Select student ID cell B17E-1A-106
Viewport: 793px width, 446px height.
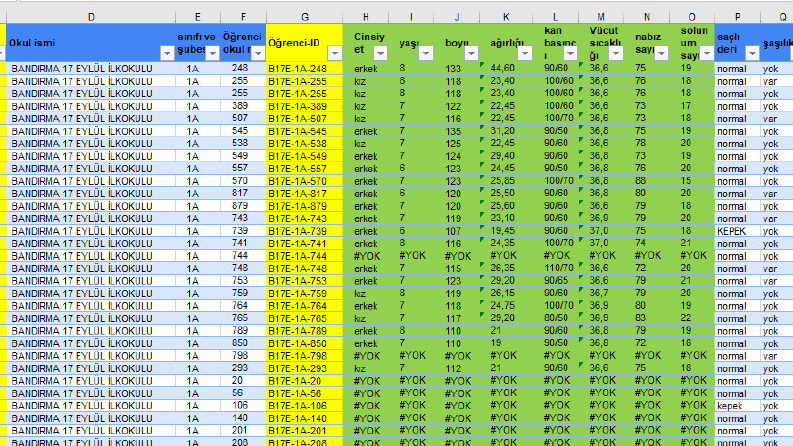304,406
